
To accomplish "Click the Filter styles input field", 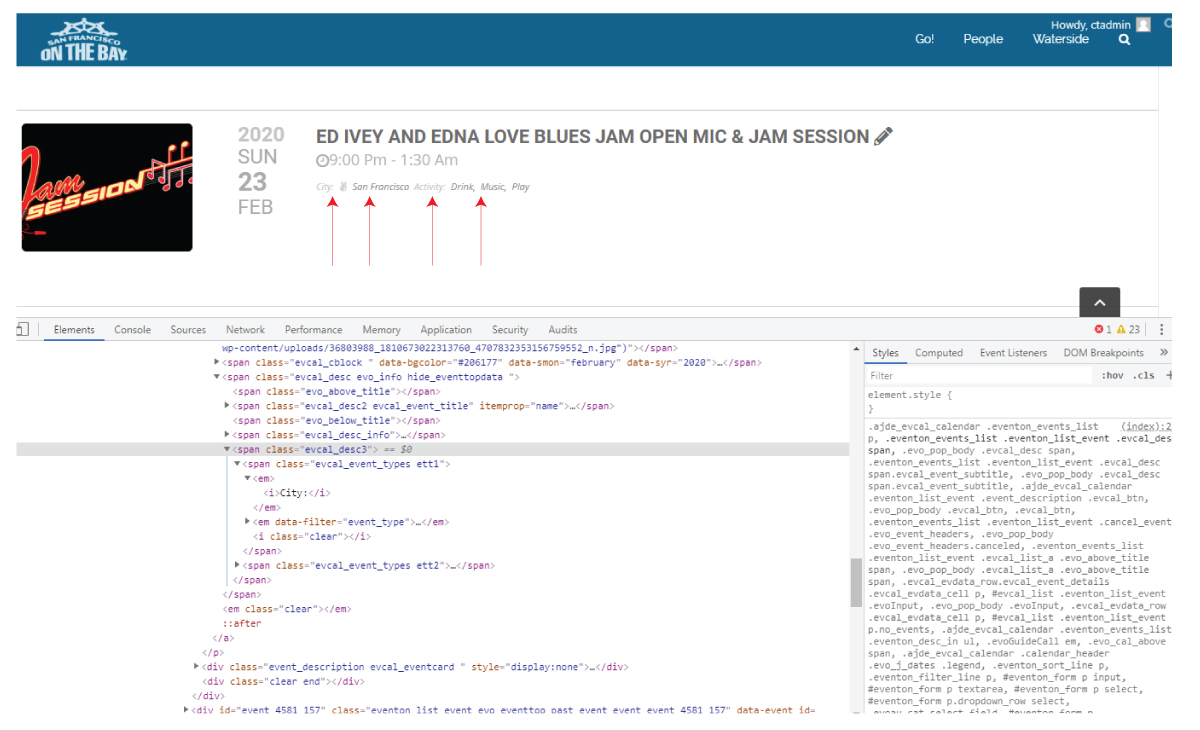I will (x=980, y=376).
